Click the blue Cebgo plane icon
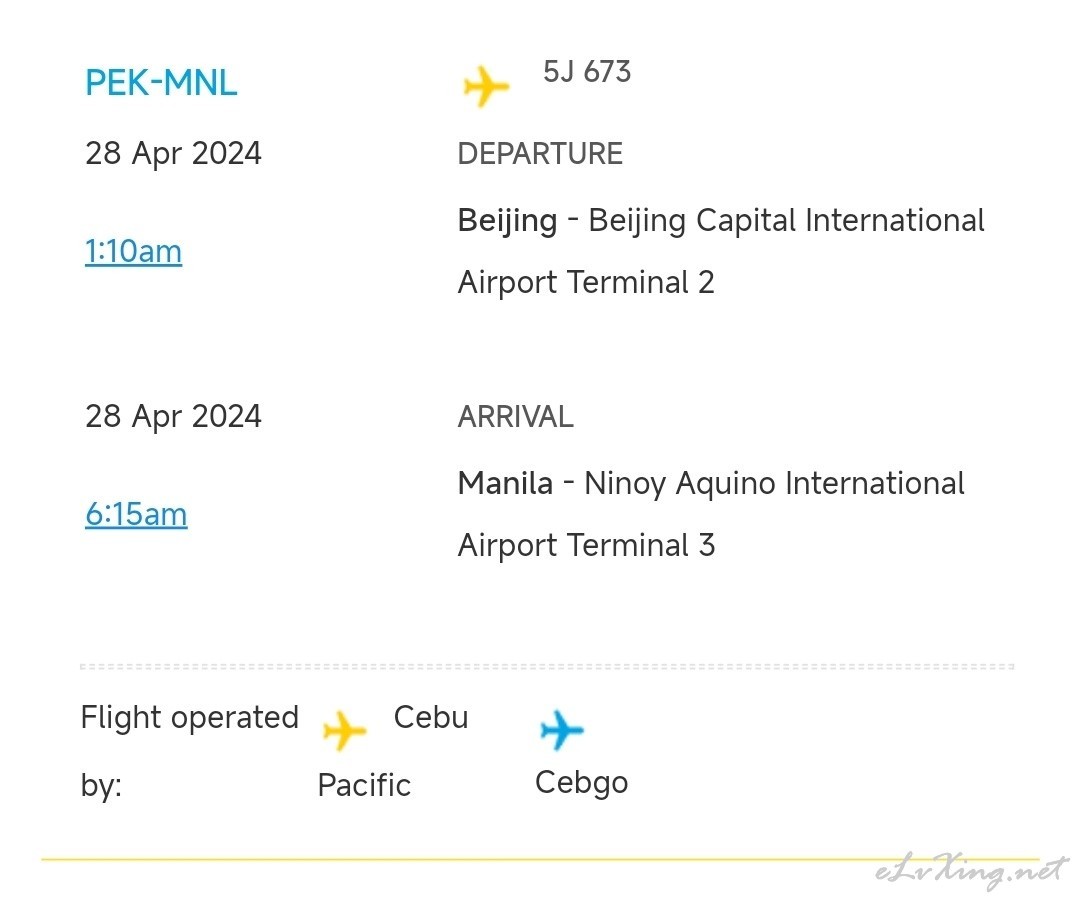 point(562,730)
